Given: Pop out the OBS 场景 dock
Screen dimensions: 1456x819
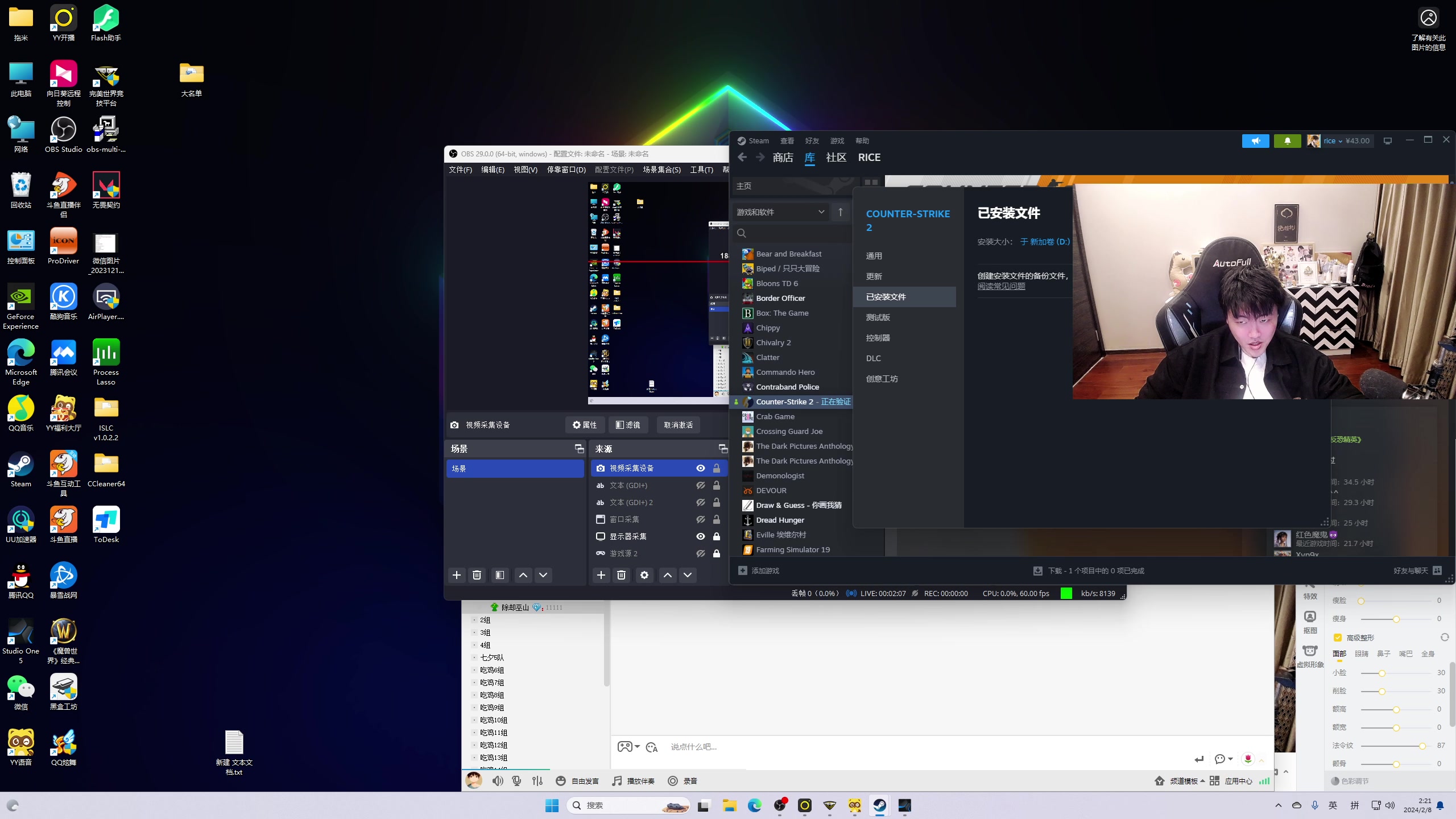Looking at the screenshot, I should click(x=579, y=449).
